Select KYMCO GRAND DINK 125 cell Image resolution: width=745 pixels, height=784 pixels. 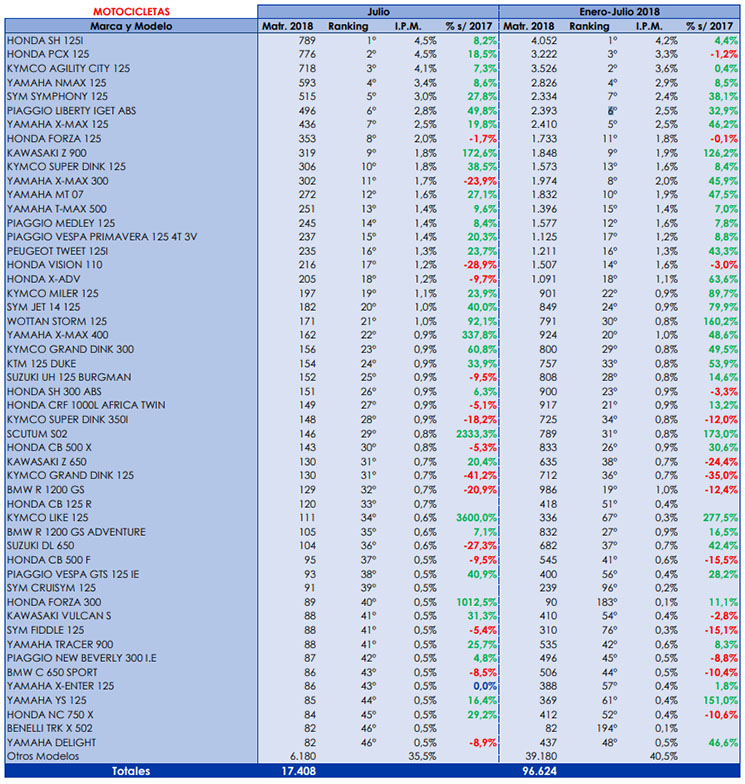[70, 476]
